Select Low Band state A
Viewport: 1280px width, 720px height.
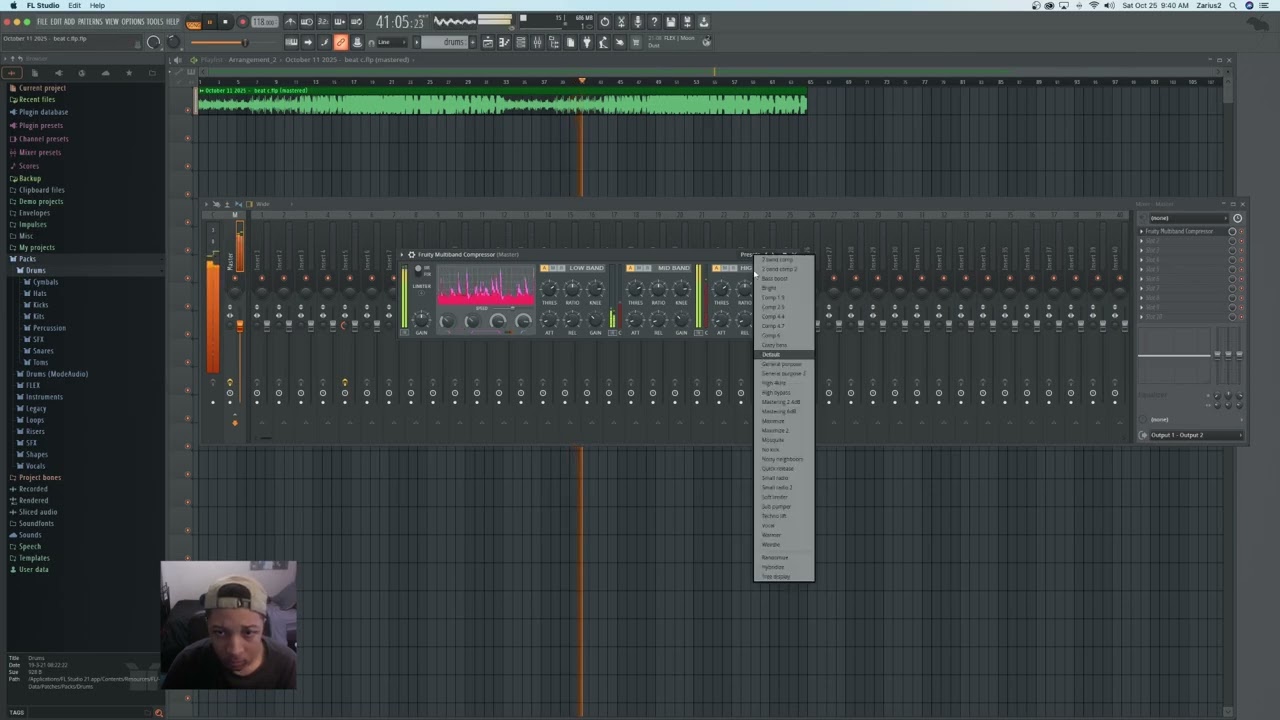(x=545, y=268)
